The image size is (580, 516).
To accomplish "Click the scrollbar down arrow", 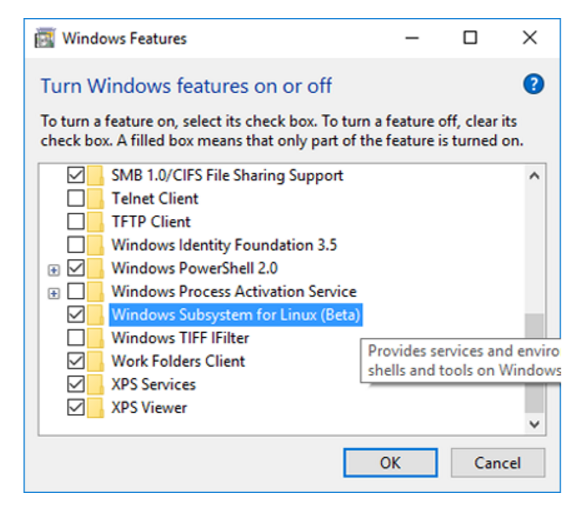I will pyautogui.click(x=534, y=424).
